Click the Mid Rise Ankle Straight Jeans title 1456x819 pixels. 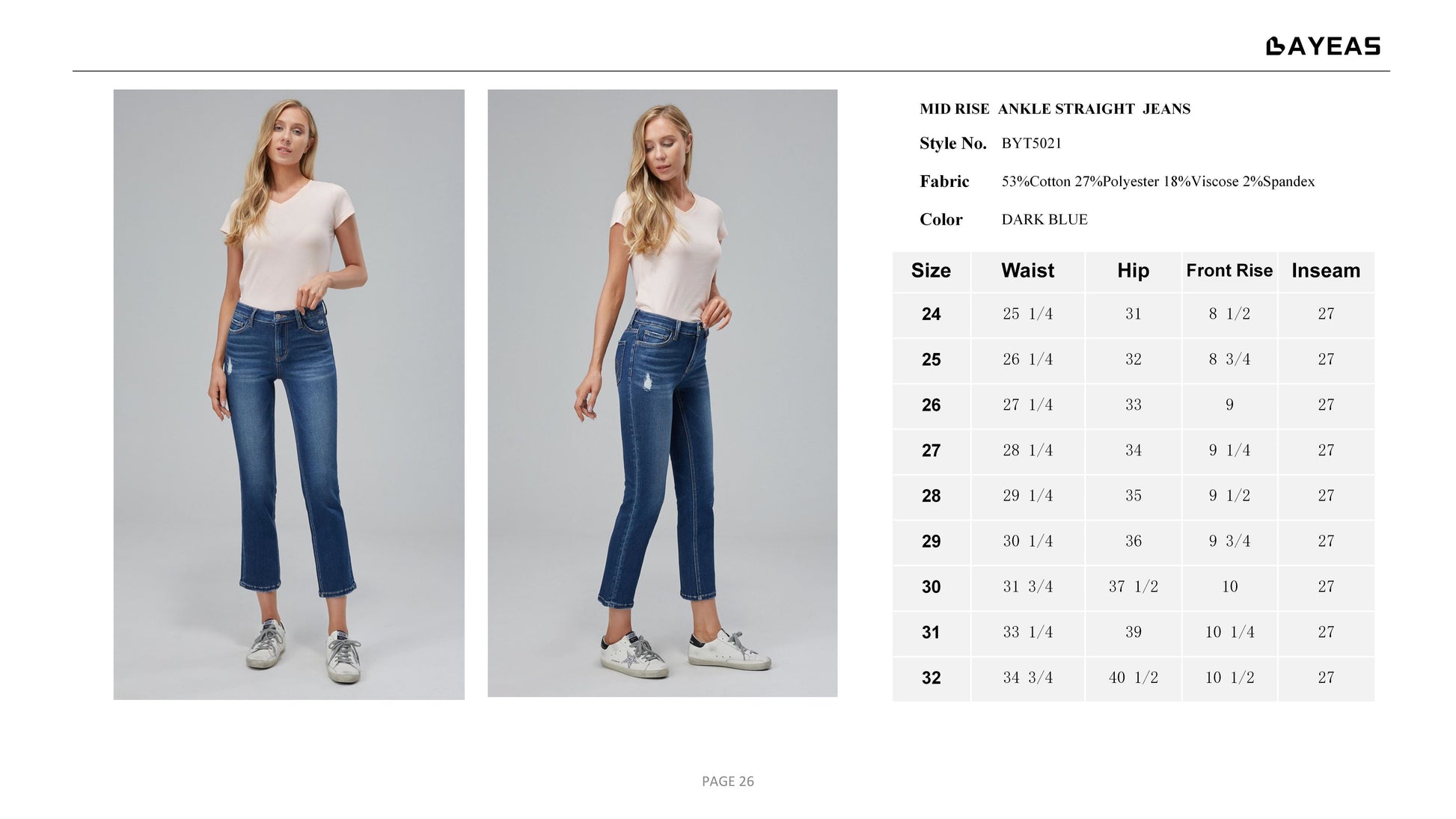1055,109
